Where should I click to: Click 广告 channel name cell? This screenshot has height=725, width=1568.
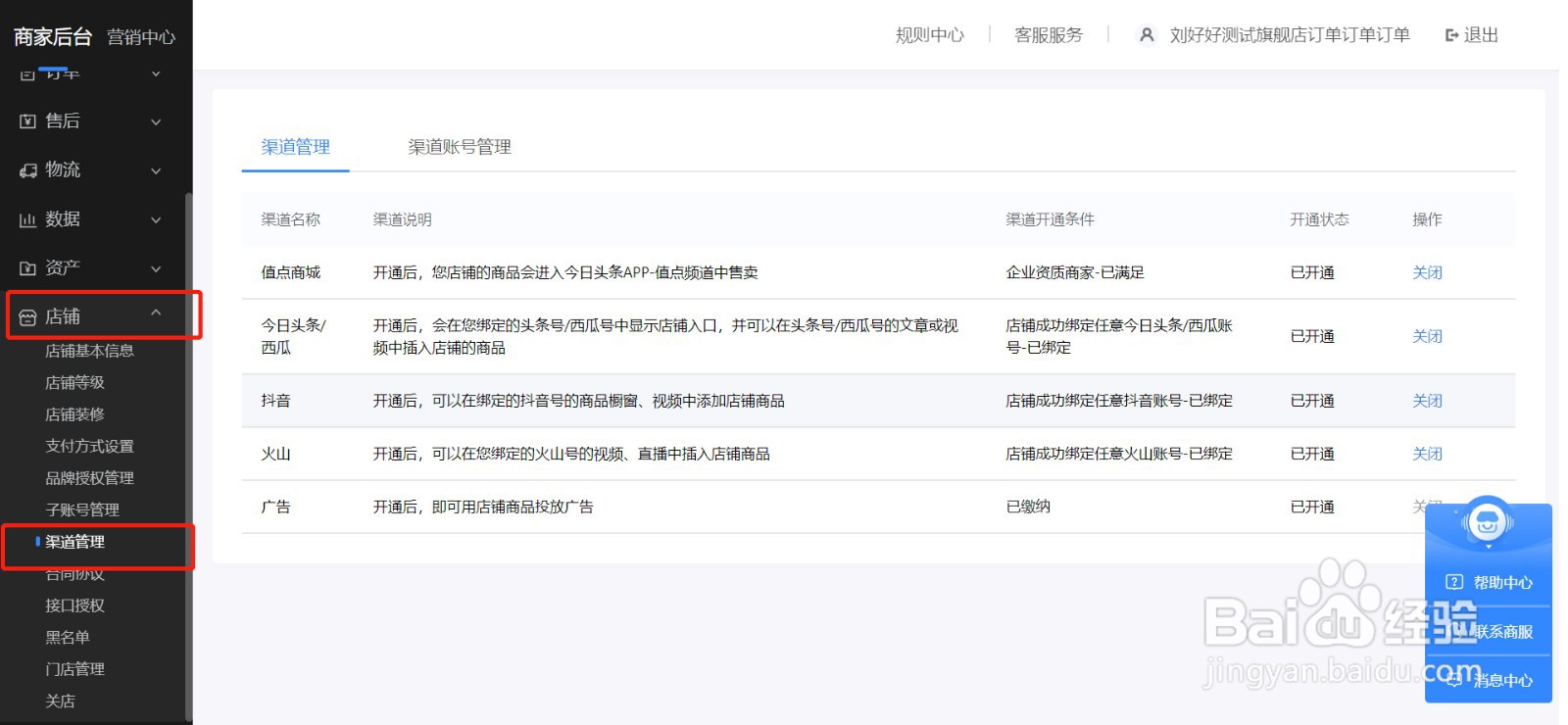[x=275, y=507]
